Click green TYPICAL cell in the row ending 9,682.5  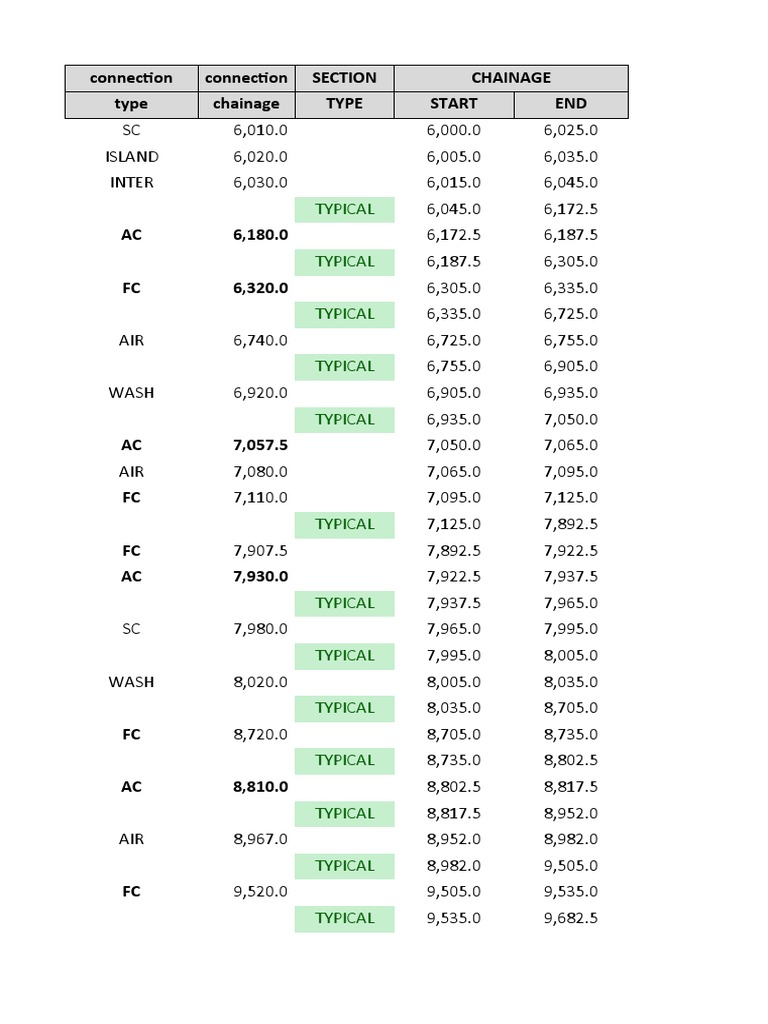(344, 918)
